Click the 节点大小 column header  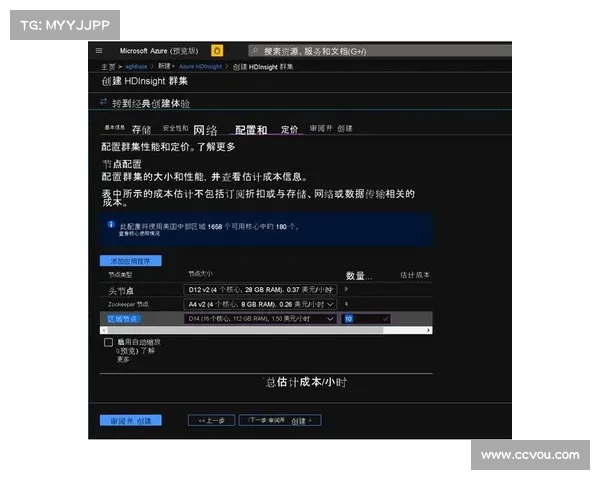[x=201, y=274]
